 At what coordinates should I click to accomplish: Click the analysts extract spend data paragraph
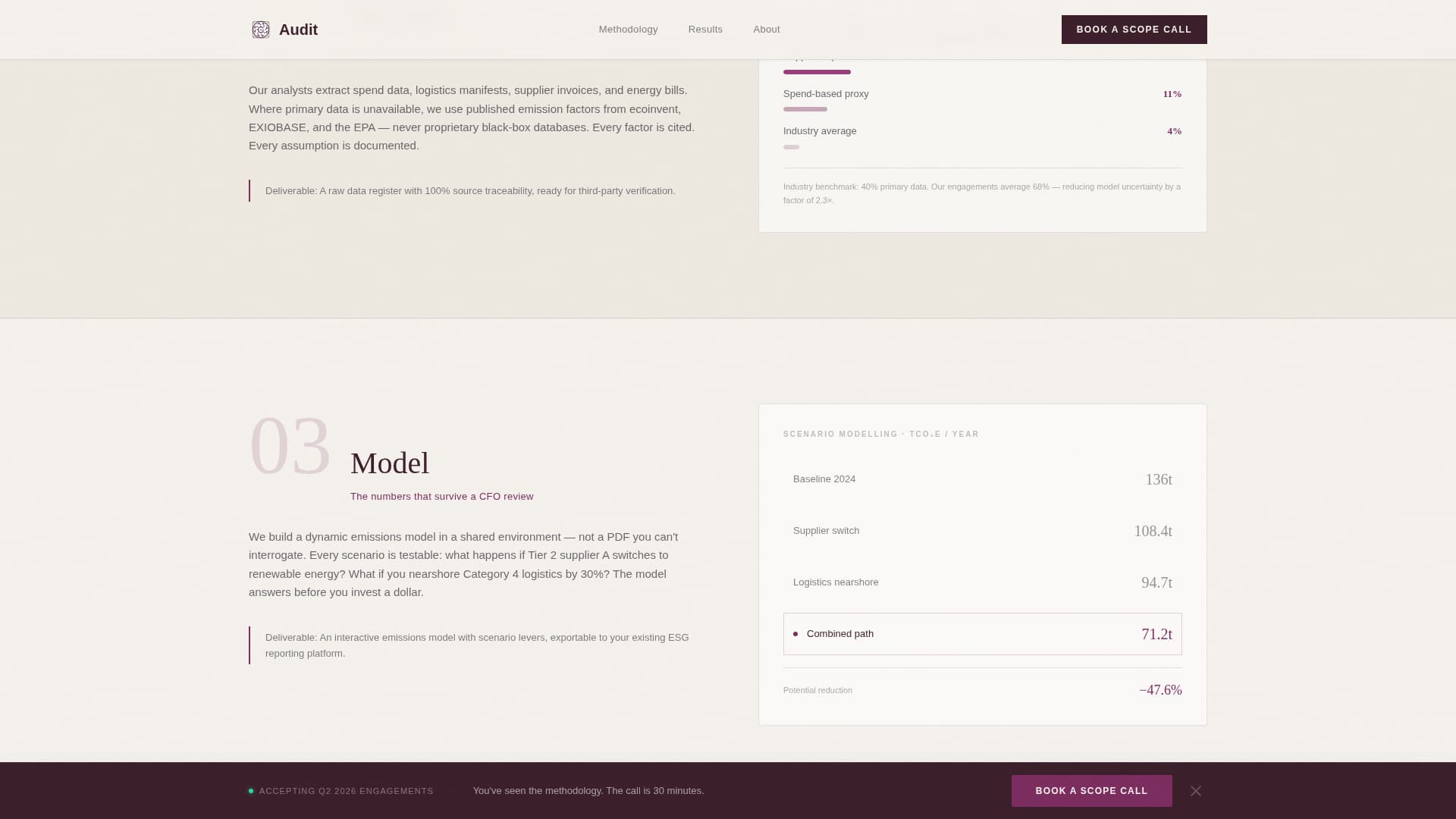pyautogui.click(x=472, y=118)
